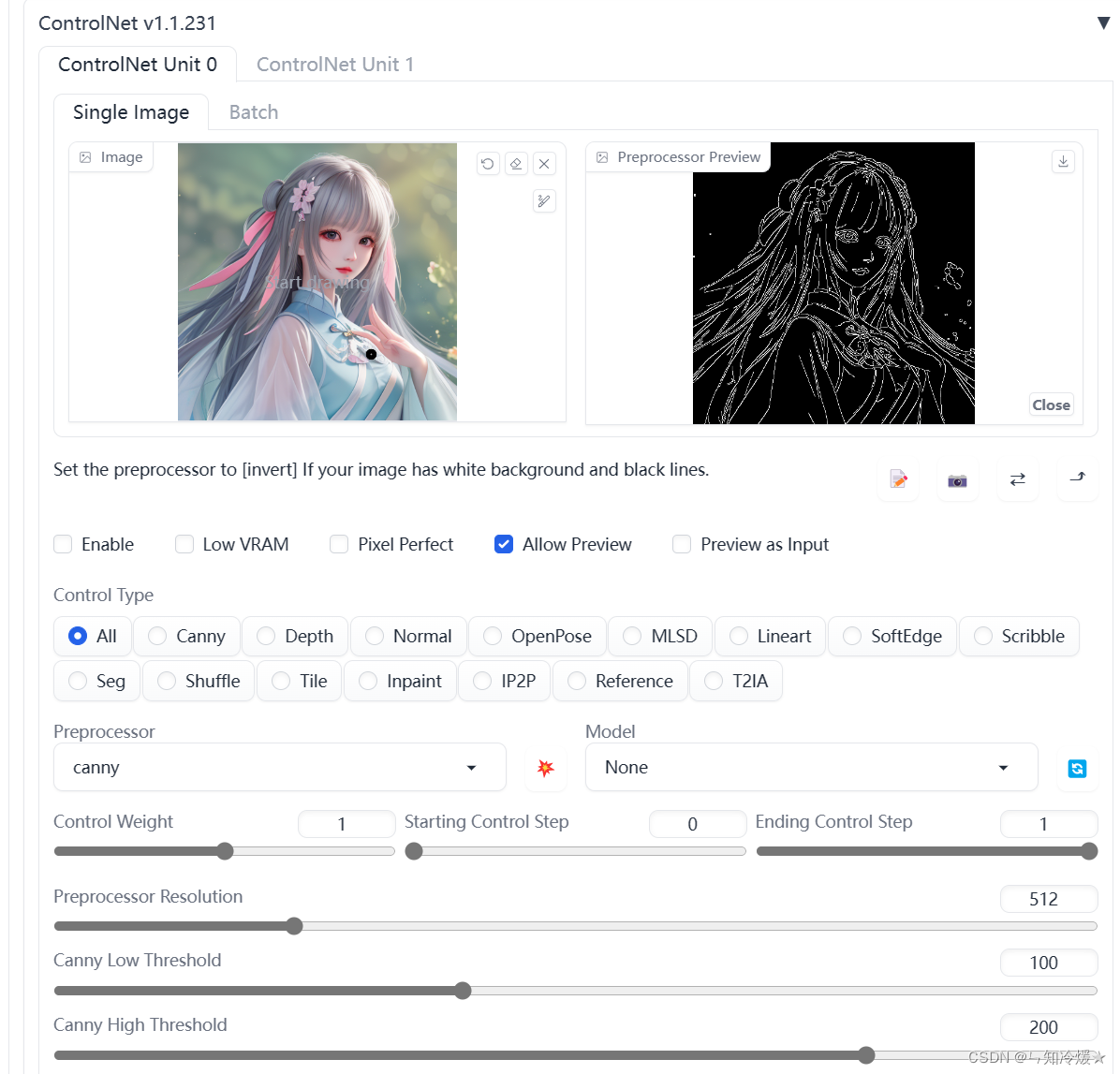Click the Ending Control Step value field

[1049, 824]
